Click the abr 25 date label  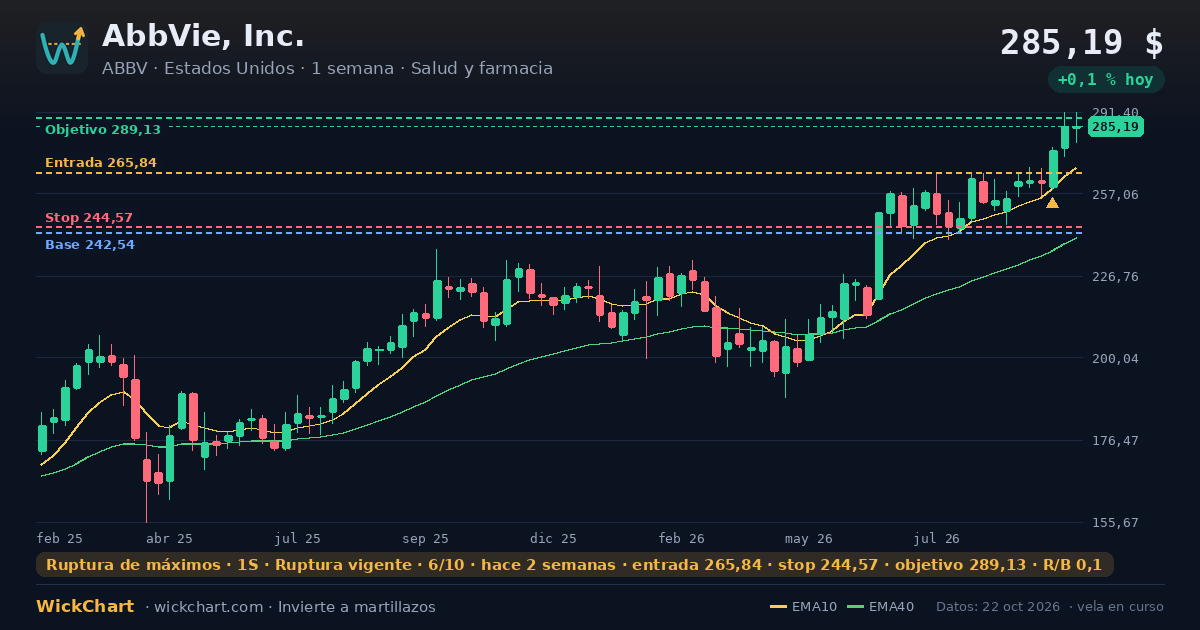coord(169,538)
